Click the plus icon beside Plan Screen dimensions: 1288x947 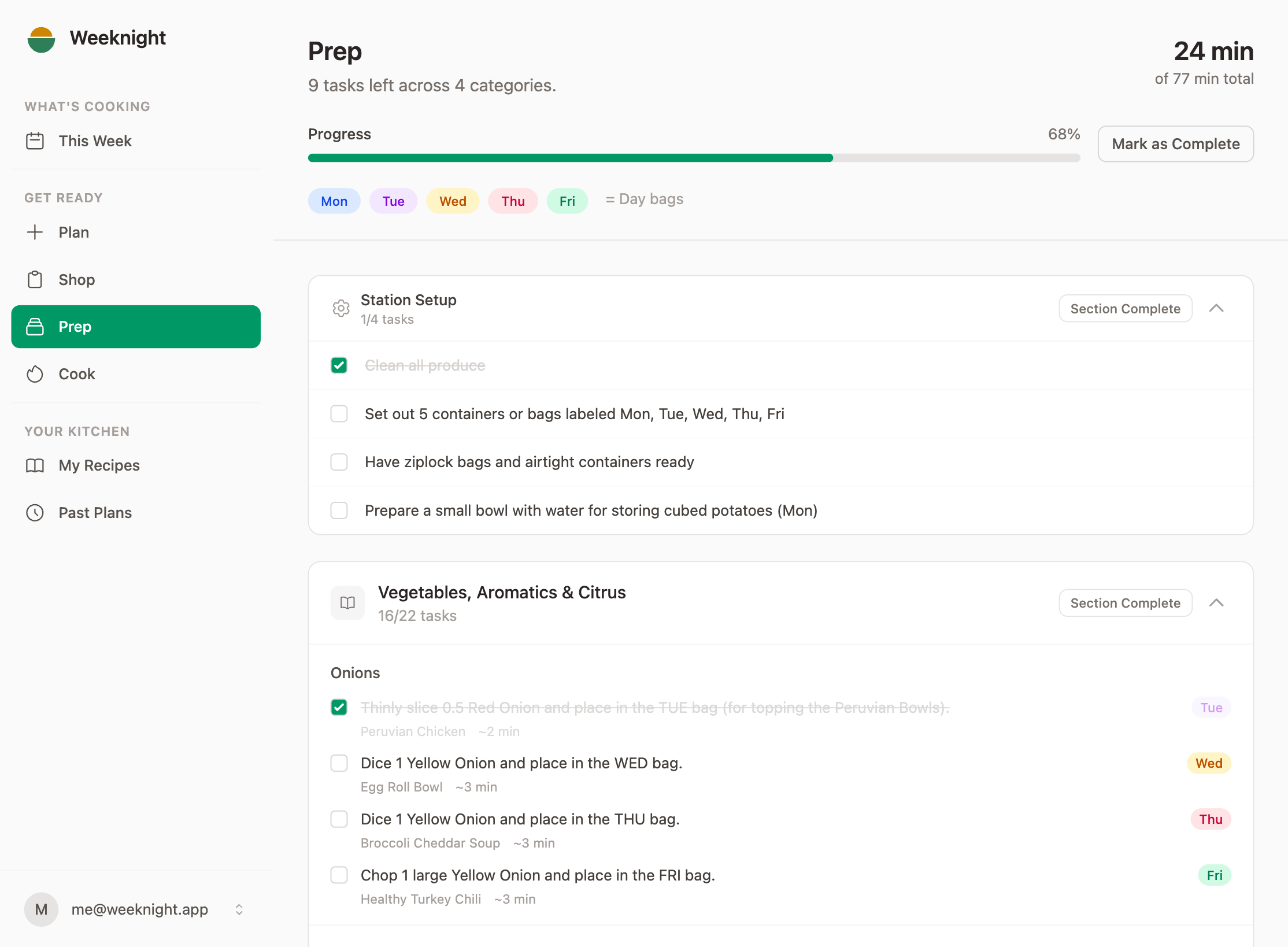click(x=35, y=232)
